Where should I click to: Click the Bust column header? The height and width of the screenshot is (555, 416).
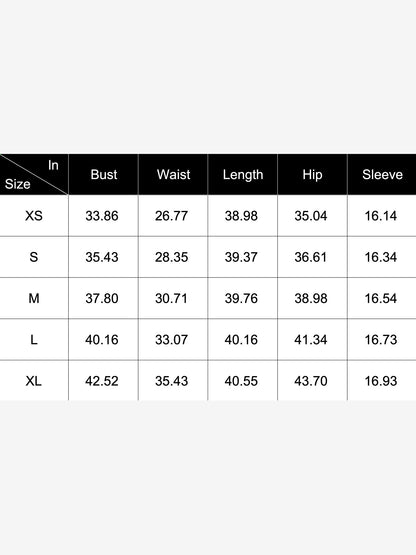coord(104,174)
